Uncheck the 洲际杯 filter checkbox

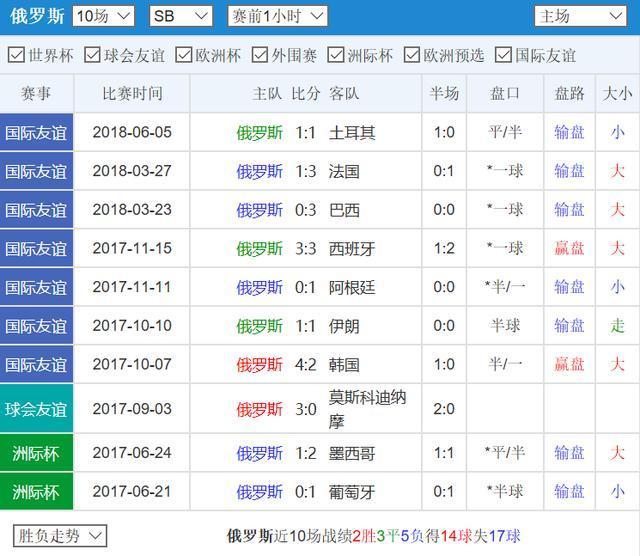[x=336, y=55]
